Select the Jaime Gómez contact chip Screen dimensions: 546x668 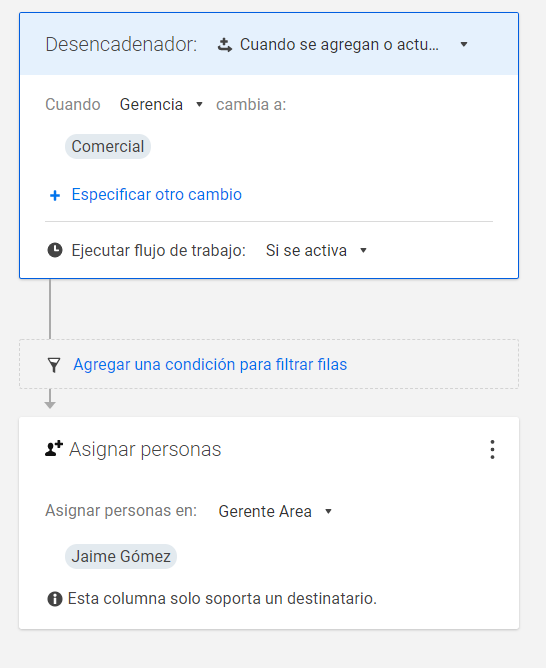(x=121, y=556)
